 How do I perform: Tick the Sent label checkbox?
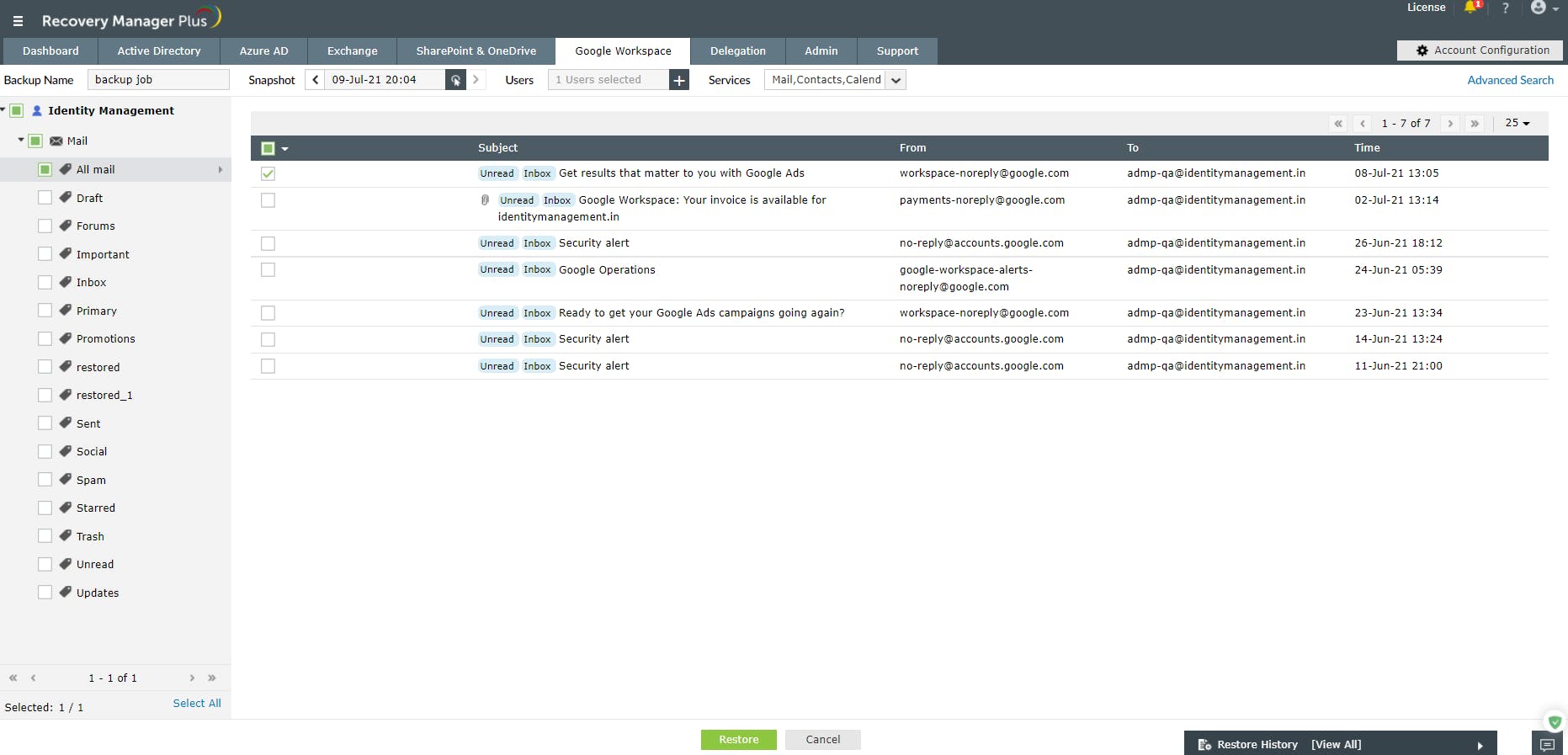click(45, 423)
